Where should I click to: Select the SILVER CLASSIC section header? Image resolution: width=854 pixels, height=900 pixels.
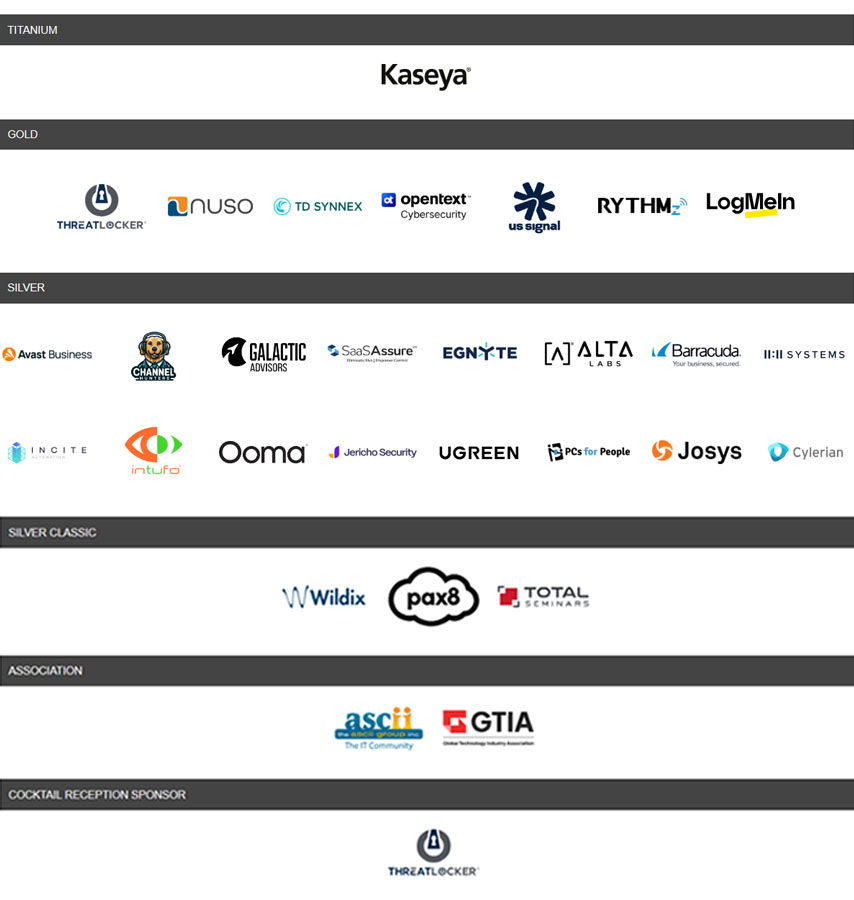427,533
